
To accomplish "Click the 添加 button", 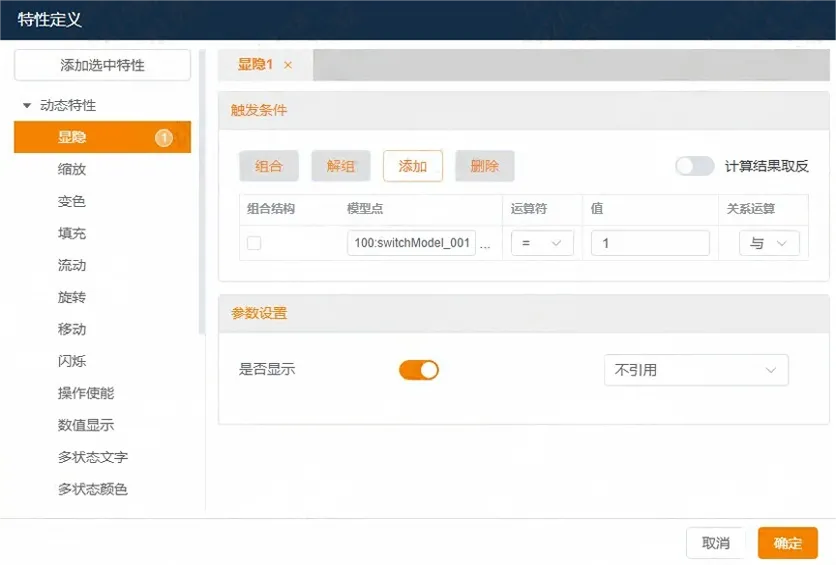I will pos(412,166).
